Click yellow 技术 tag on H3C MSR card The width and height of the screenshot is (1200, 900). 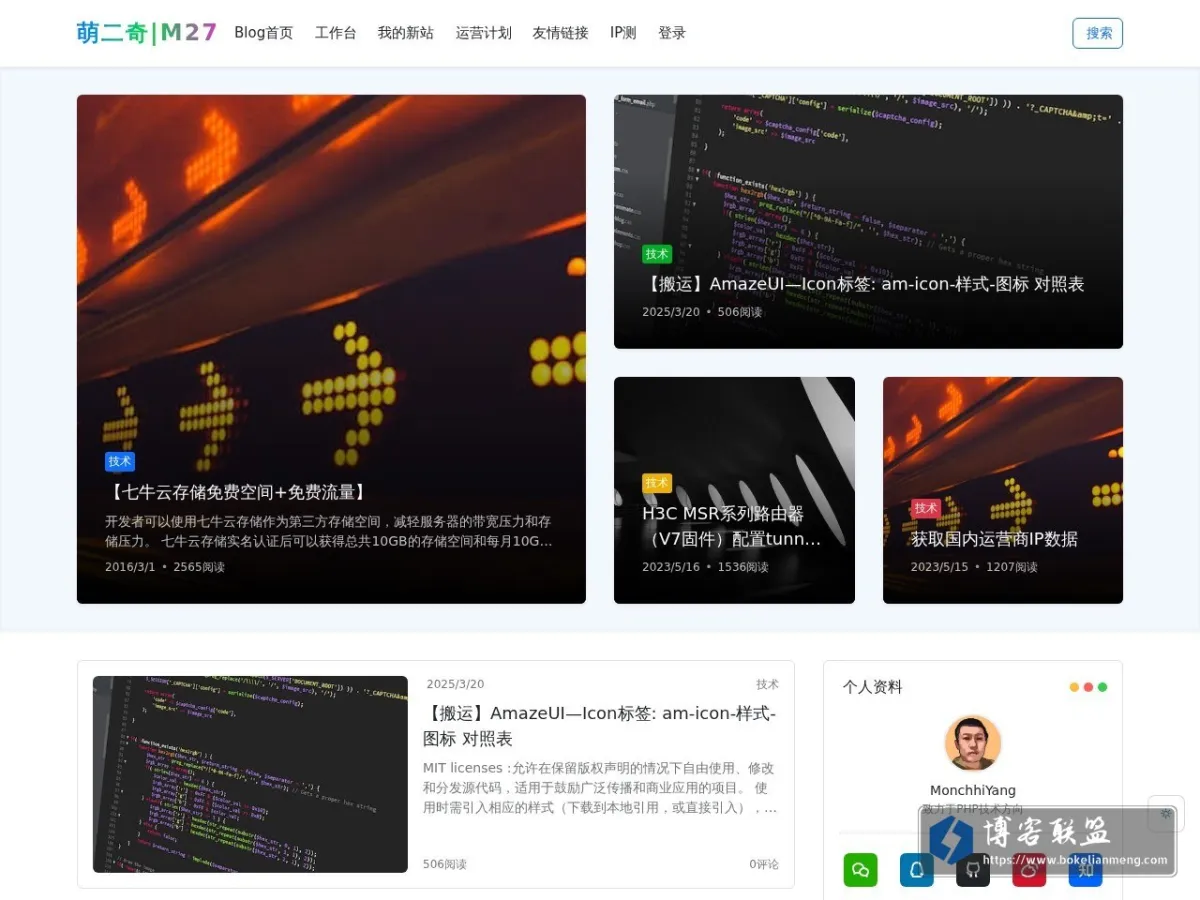click(657, 483)
